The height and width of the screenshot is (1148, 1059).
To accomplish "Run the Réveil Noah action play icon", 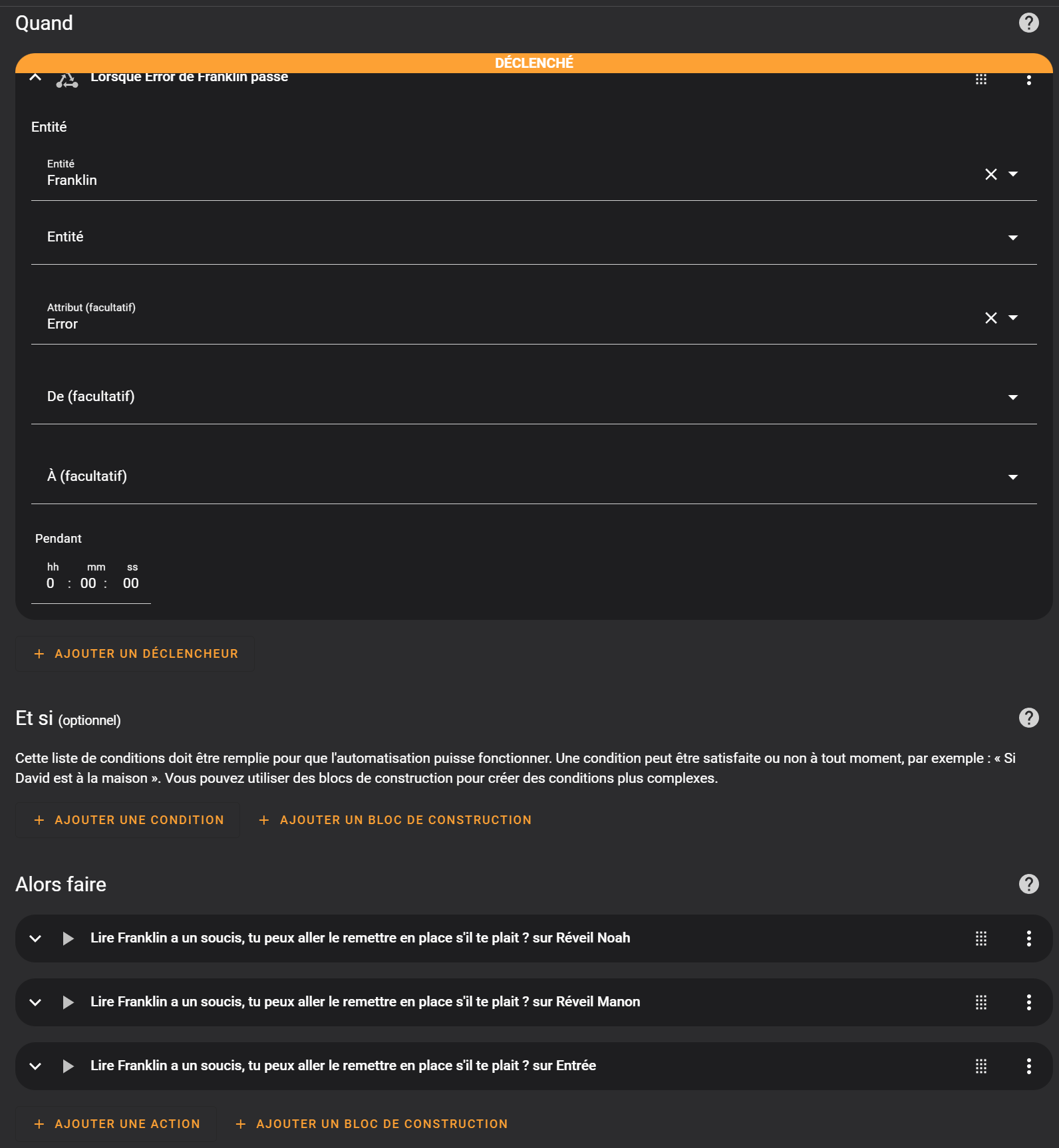I will tap(68, 938).
